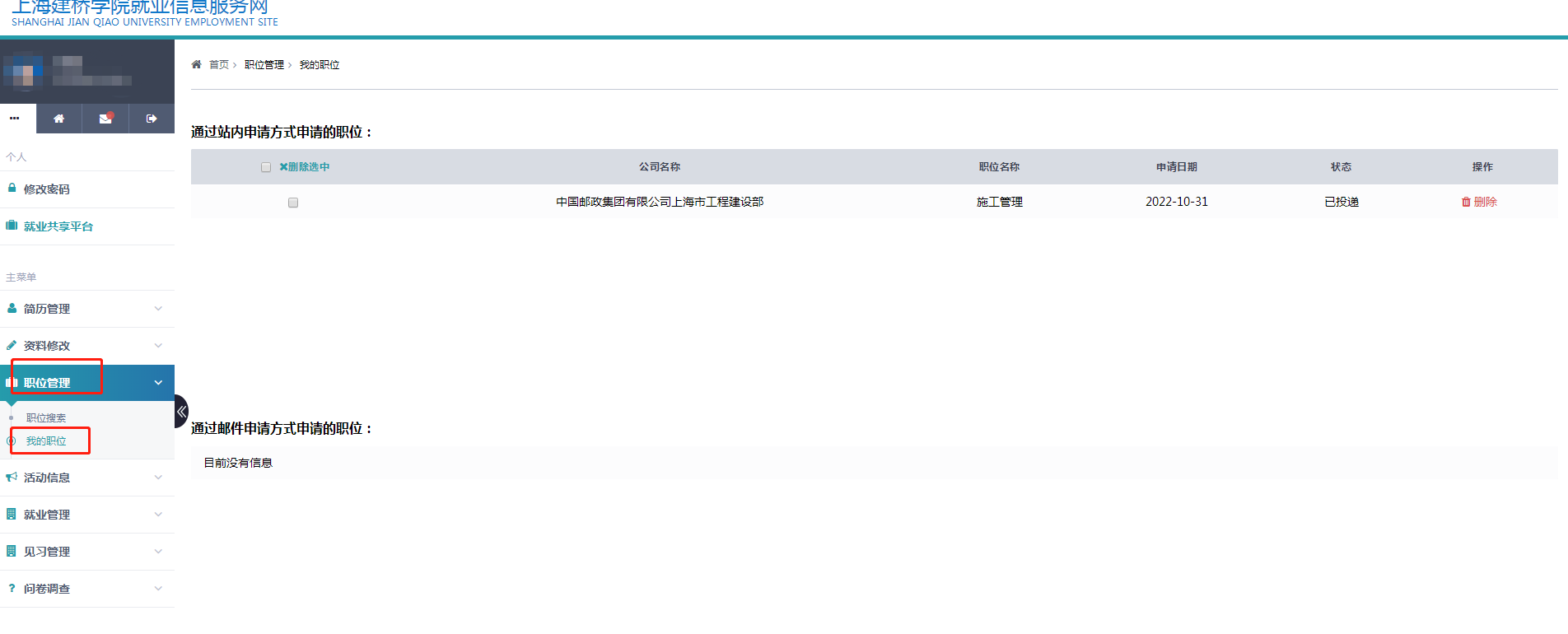This screenshot has width=1568, height=634.
Task: Expand the 资料修改 menu chevron
Action: pyautogui.click(x=158, y=346)
